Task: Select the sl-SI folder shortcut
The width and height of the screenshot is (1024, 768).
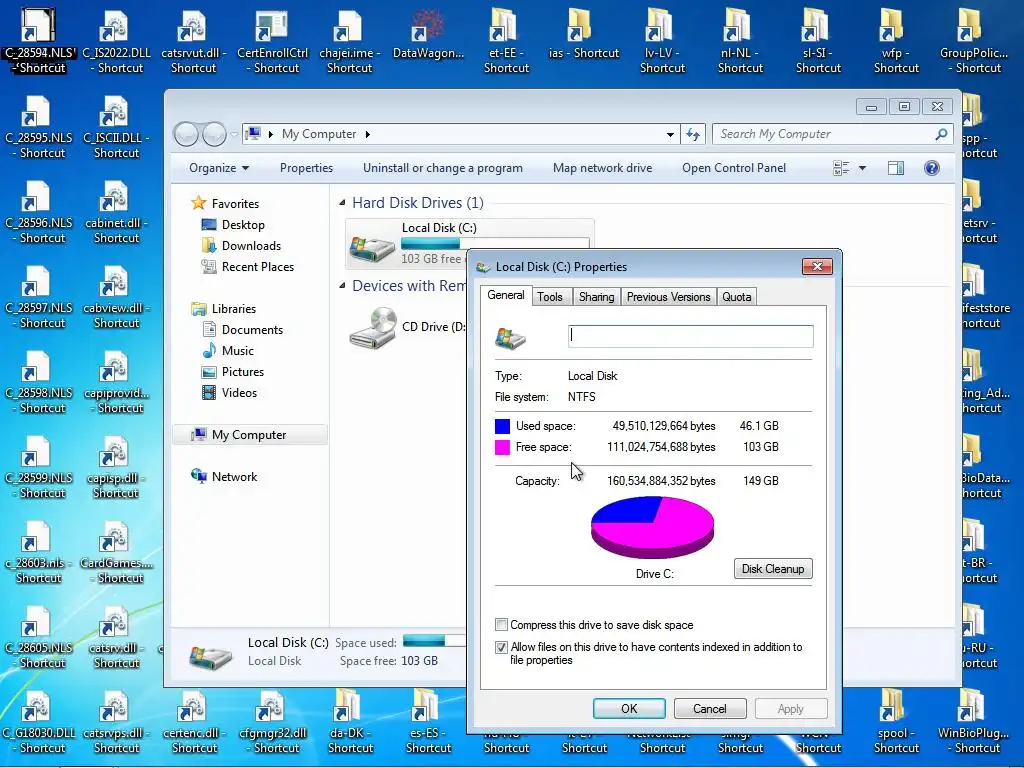Action: [x=818, y=40]
